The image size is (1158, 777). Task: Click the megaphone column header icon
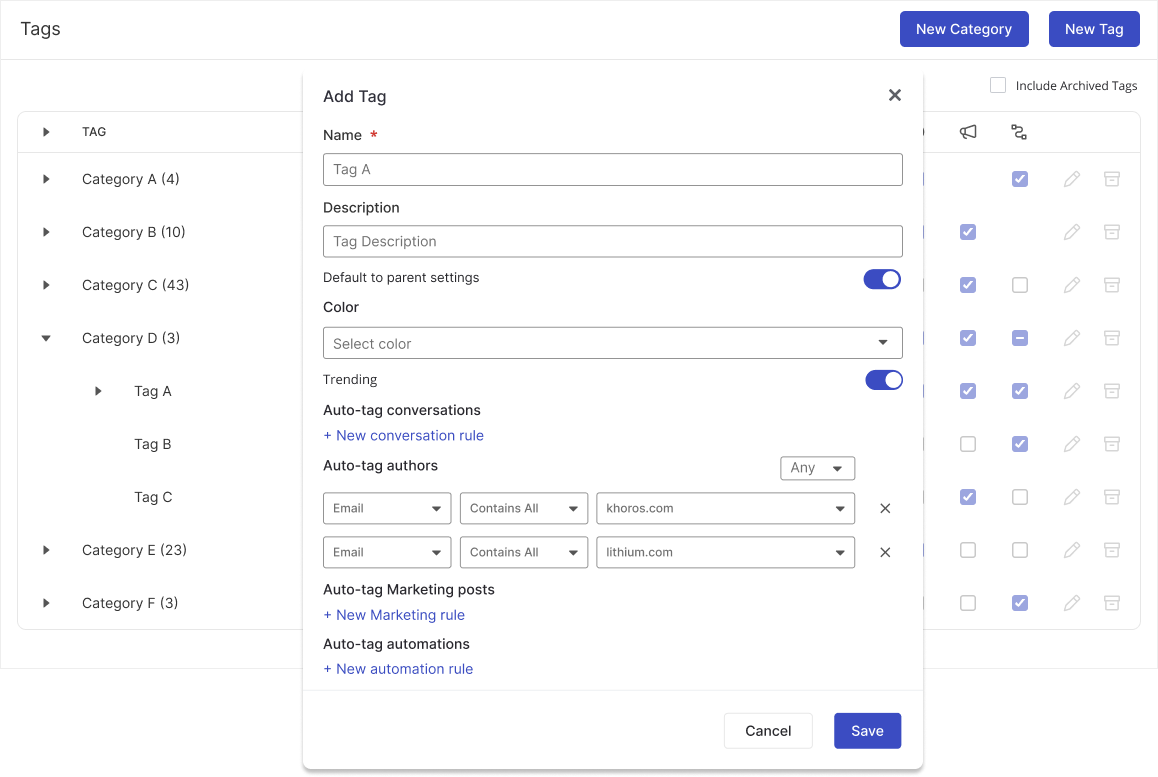click(968, 132)
